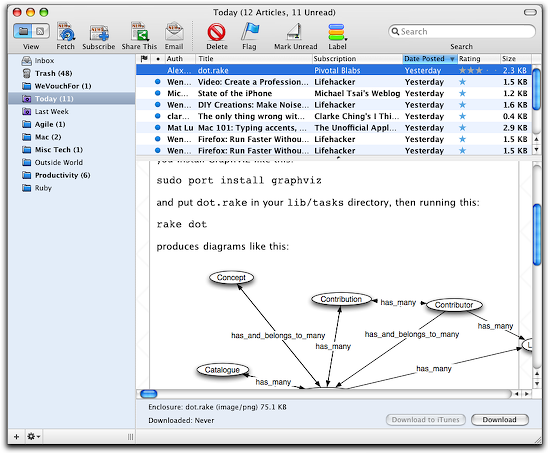
Task: Click the sidebar resize grip handle
Action: 130,437
